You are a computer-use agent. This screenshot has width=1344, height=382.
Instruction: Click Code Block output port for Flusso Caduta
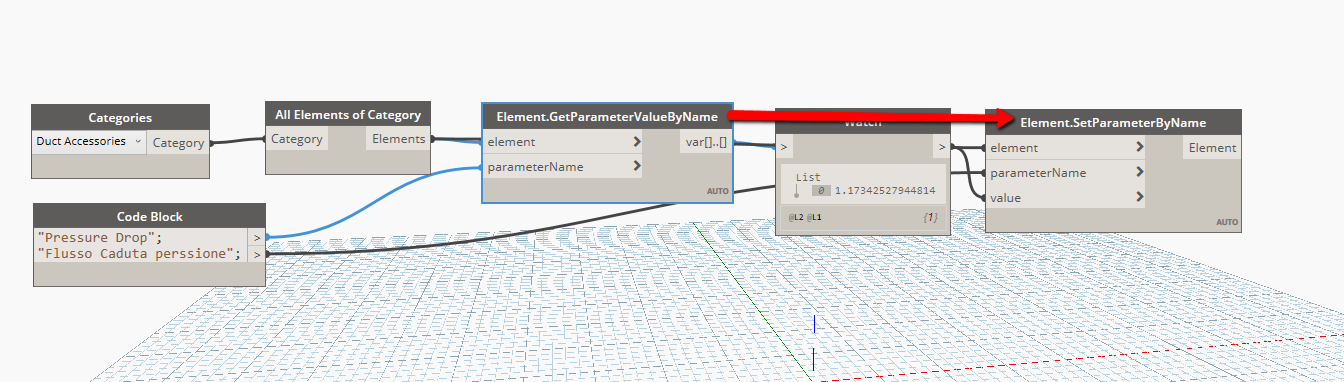257,254
